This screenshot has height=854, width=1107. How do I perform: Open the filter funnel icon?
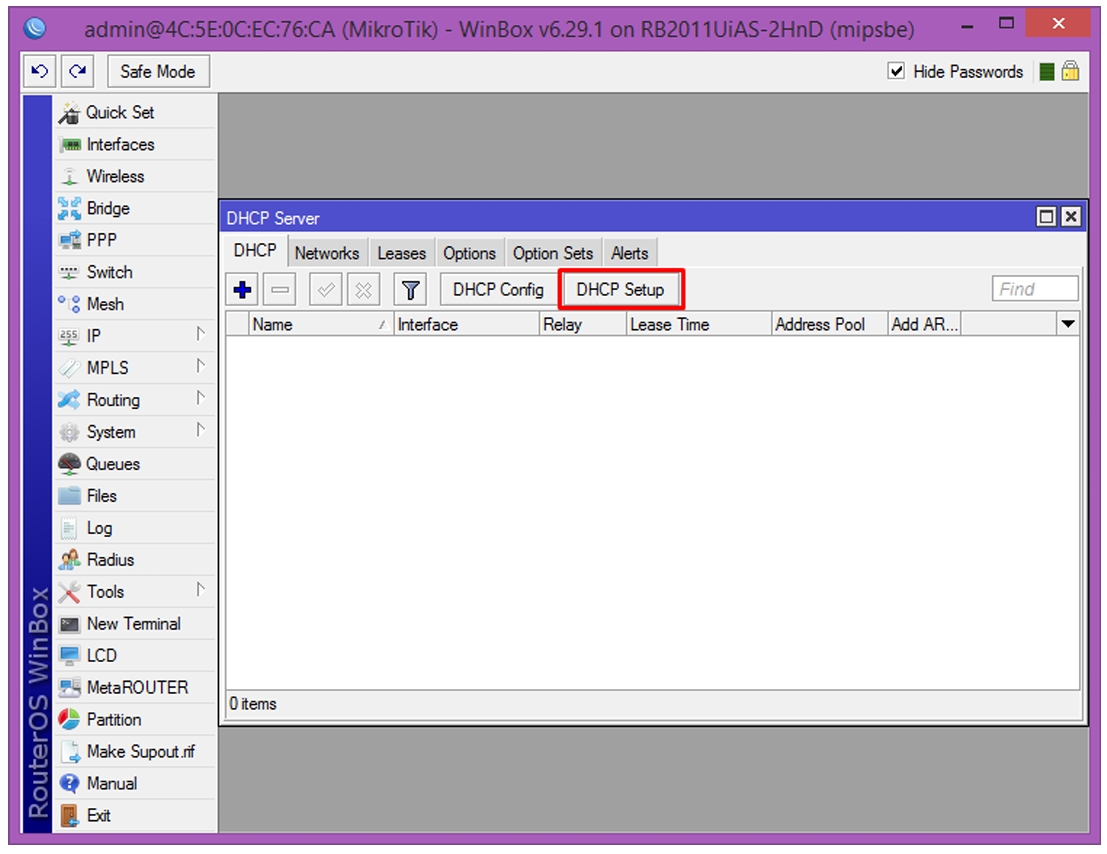click(x=410, y=289)
